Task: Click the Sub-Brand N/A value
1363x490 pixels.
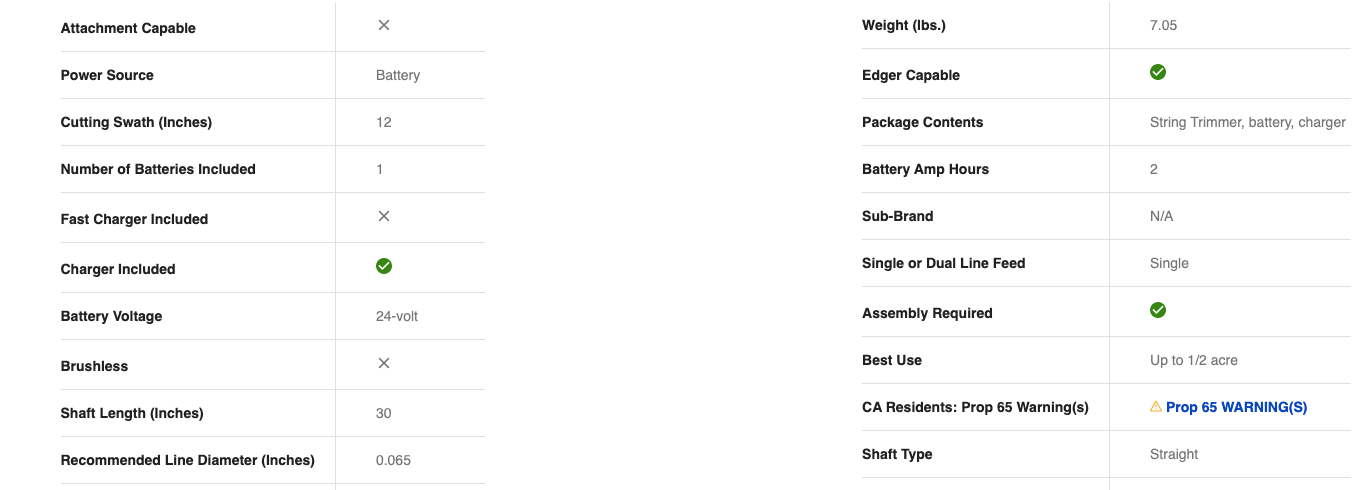Action: pyautogui.click(x=1162, y=216)
